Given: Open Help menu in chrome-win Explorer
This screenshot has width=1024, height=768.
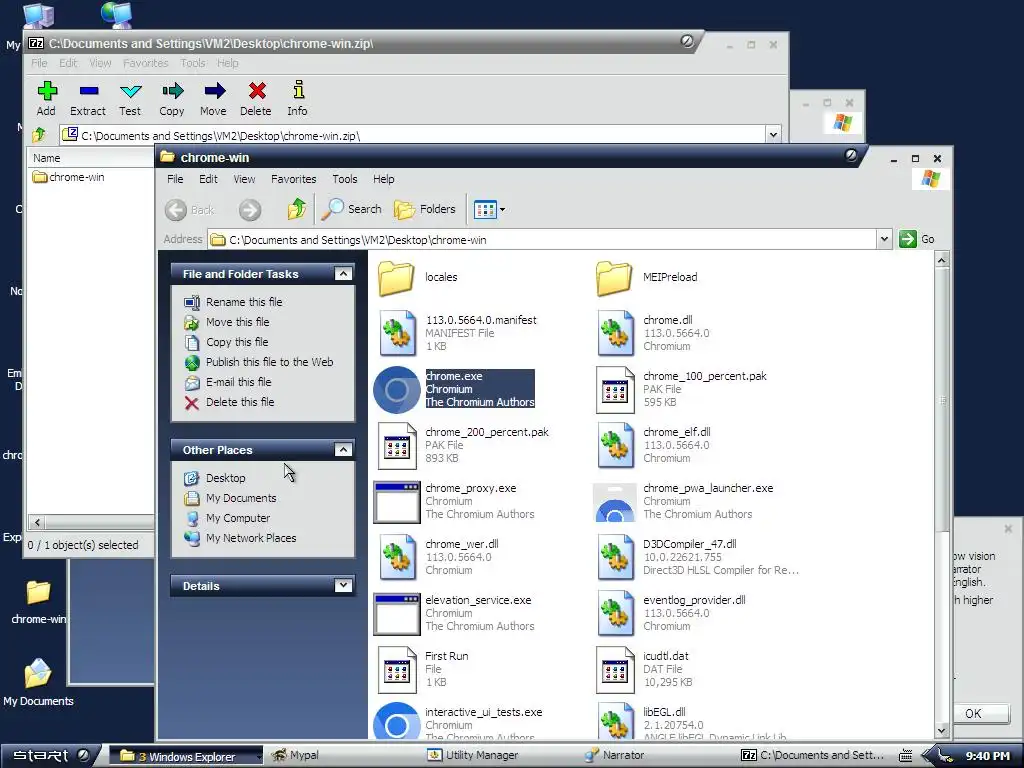Looking at the screenshot, I should point(383,179).
